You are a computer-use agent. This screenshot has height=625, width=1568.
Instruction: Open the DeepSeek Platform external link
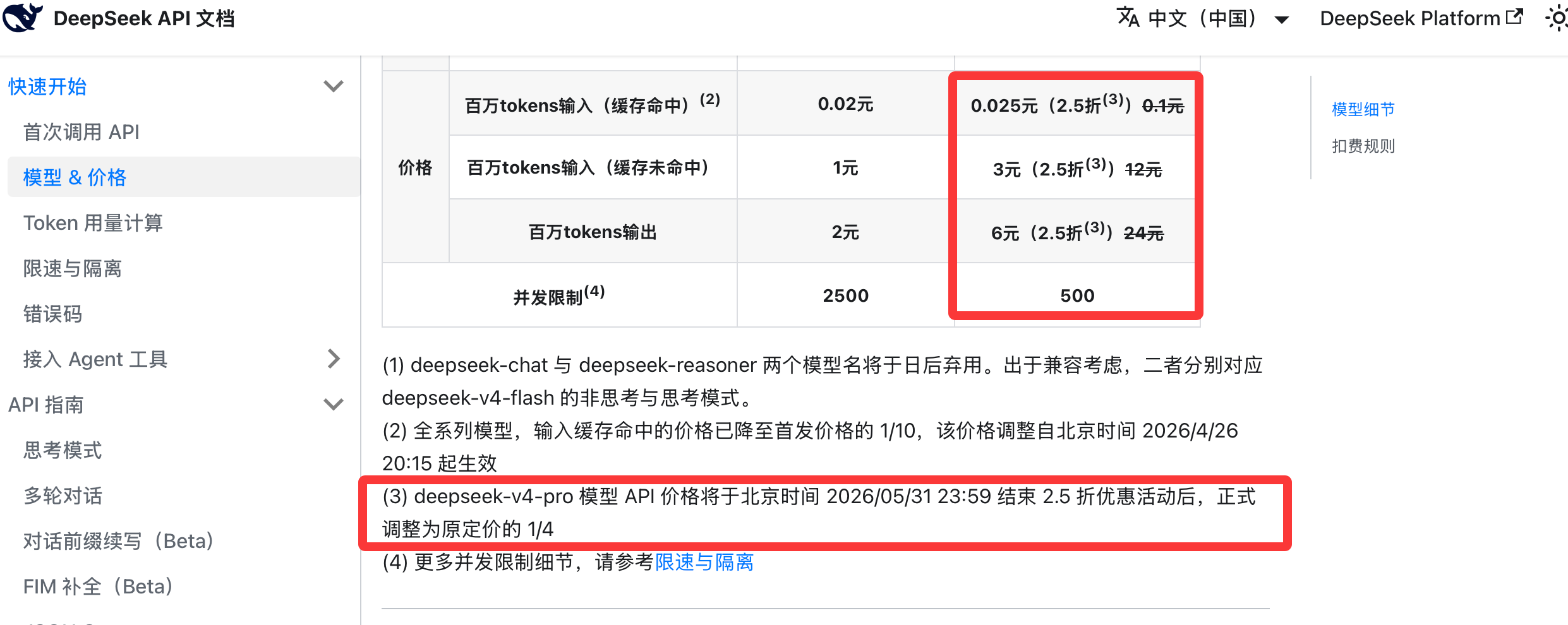click(x=1421, y=18)
